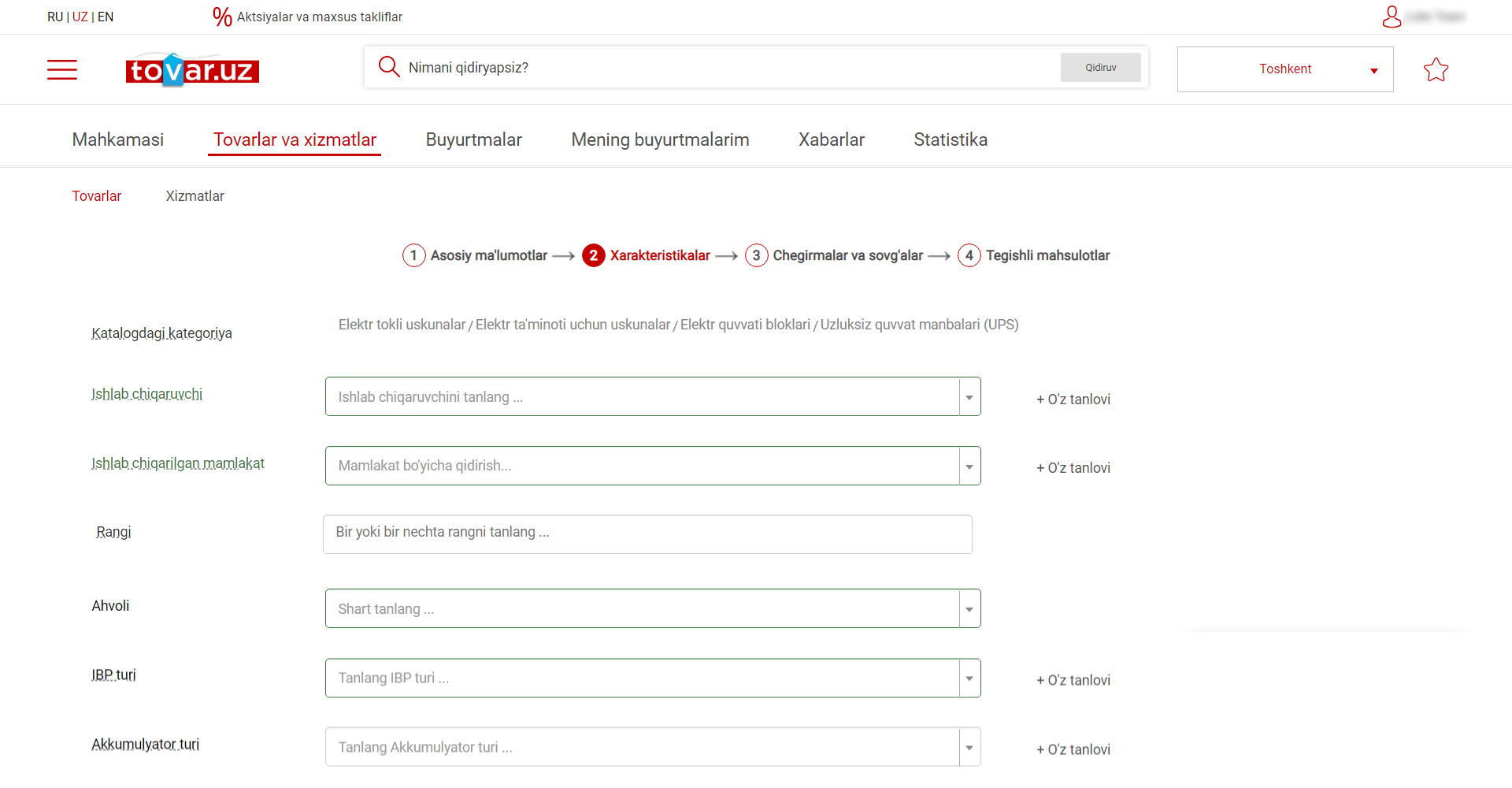Screen dimensions: 1512x788
Task: Click the search magnifier icon
Action: (x=389, y=67)
